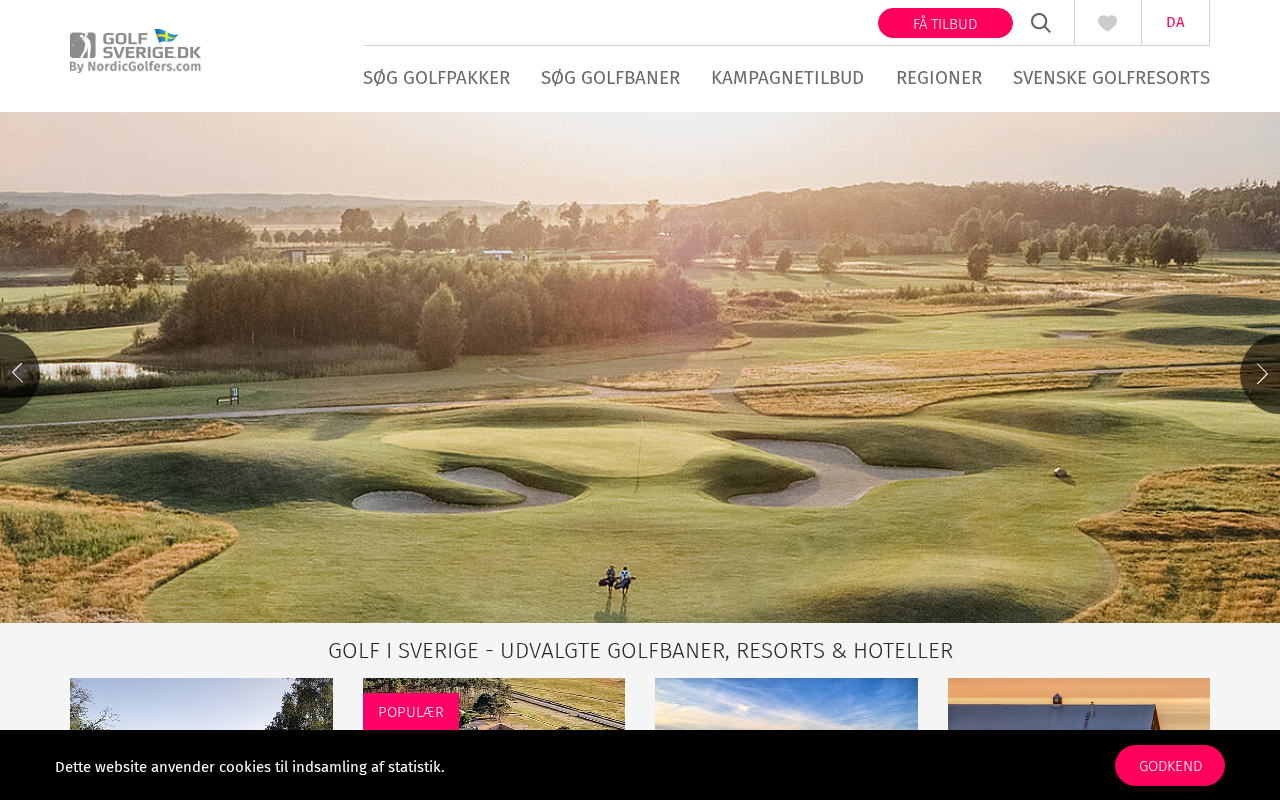The image size is (1280, 800).
Task: View the third featured course thumbnail
Action: pos(786,704)
